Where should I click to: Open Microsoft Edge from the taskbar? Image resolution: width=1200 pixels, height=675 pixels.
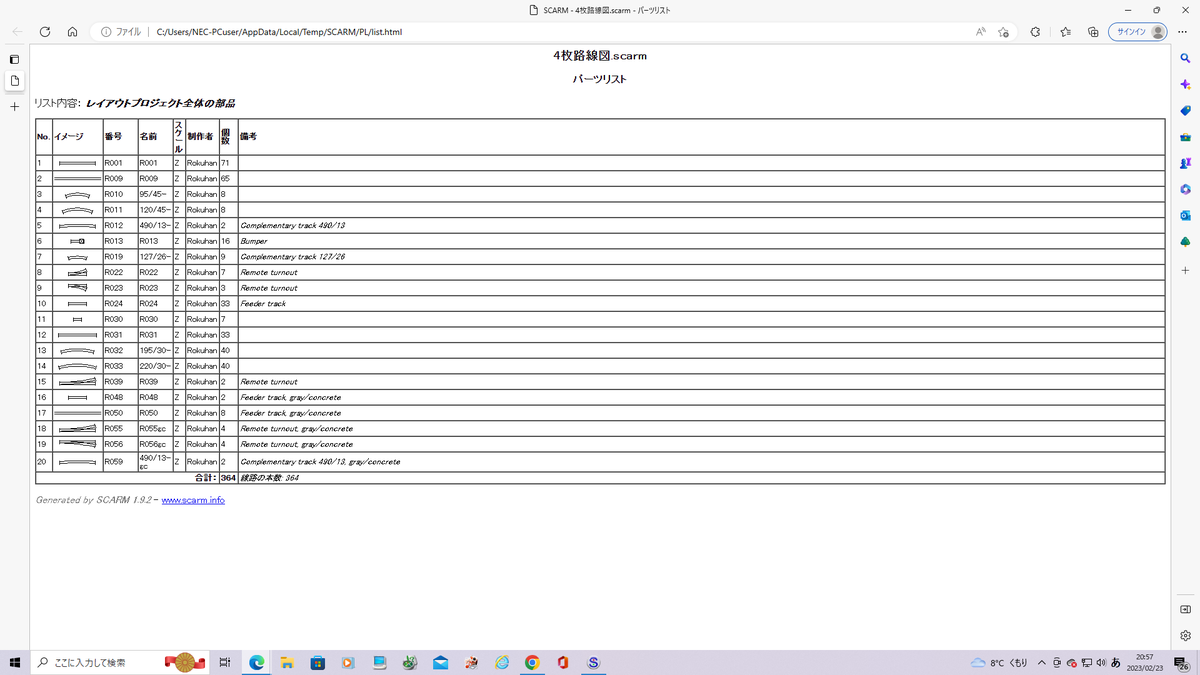[x=256, y=663]
